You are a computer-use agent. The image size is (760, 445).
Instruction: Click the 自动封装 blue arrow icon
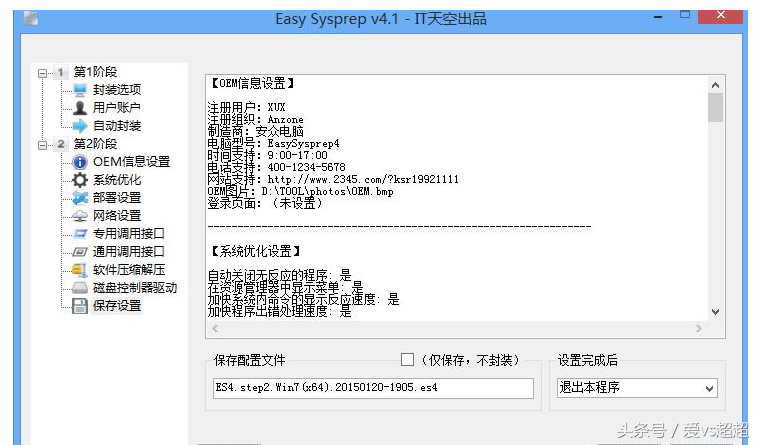79,126
